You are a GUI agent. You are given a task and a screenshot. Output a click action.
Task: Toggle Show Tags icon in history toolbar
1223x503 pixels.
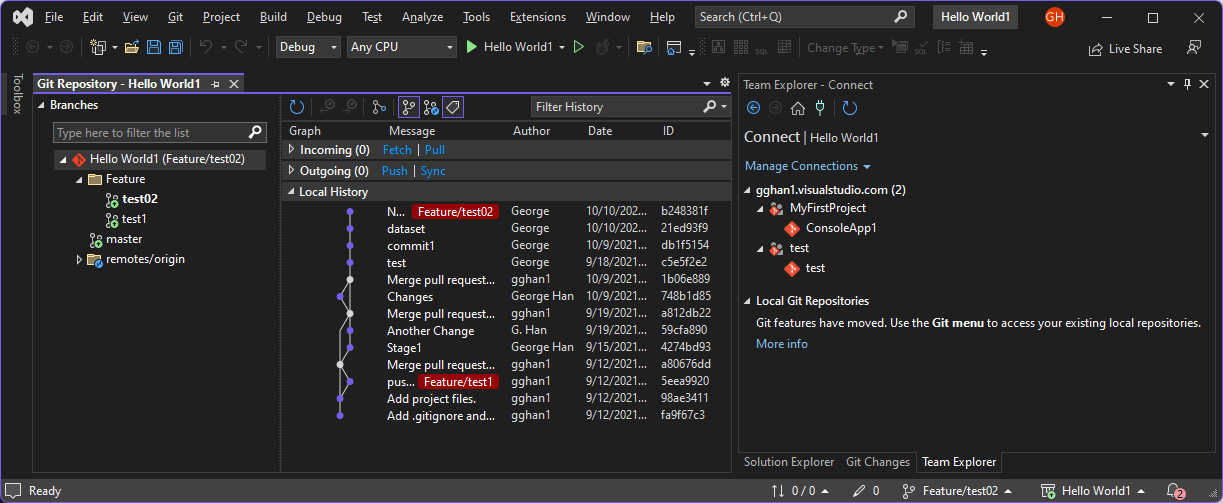click(452, 107)
